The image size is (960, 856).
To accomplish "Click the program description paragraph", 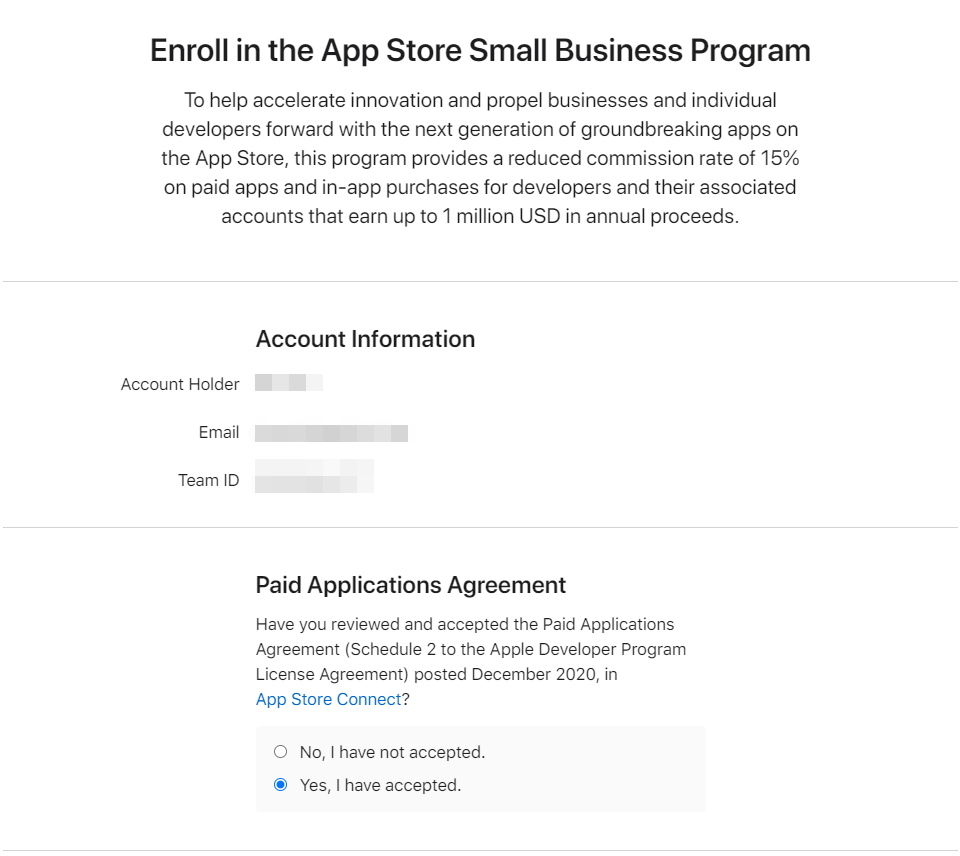I will [480, 158].
